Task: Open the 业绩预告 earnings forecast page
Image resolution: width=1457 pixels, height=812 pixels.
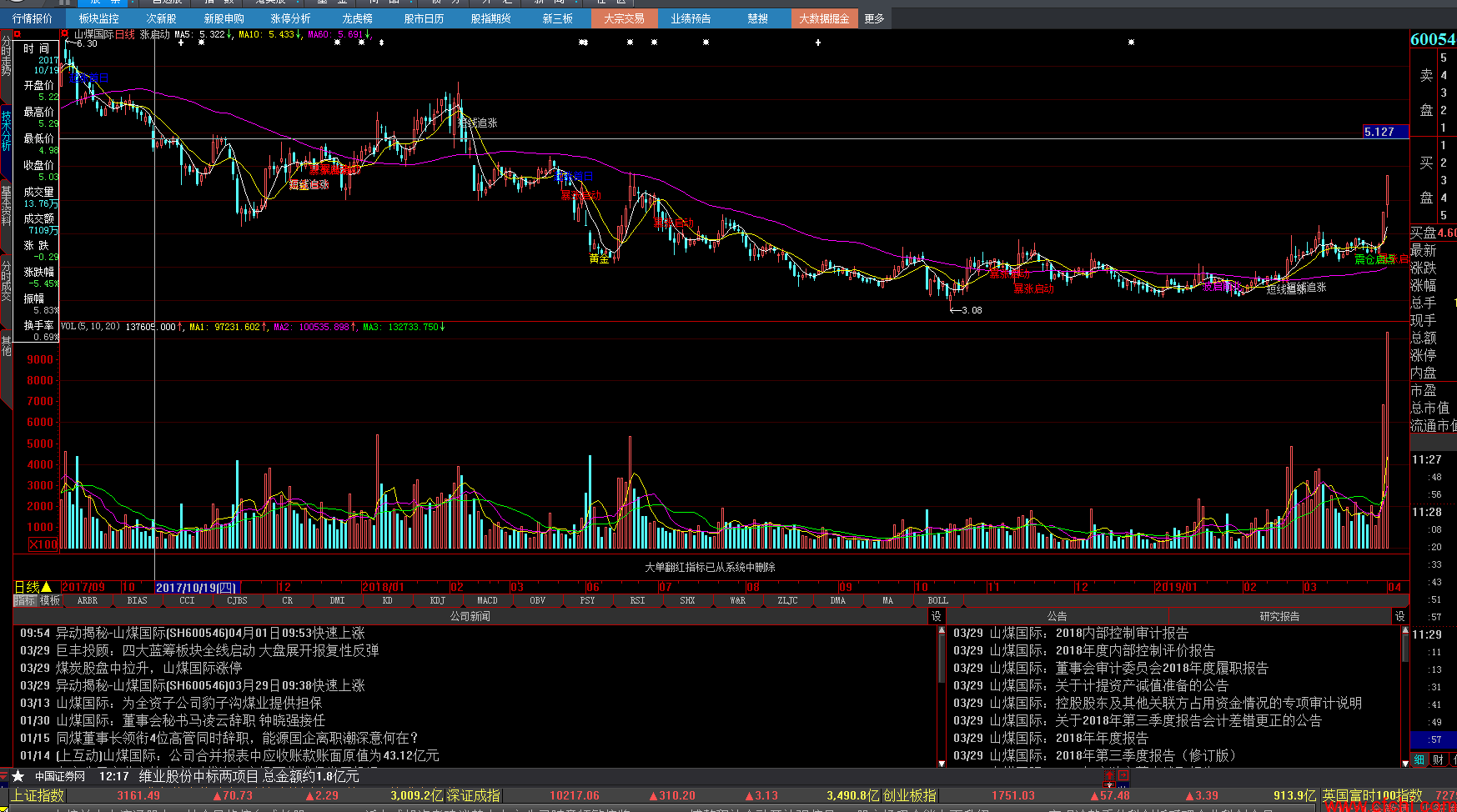Action: tap(691, 18)
